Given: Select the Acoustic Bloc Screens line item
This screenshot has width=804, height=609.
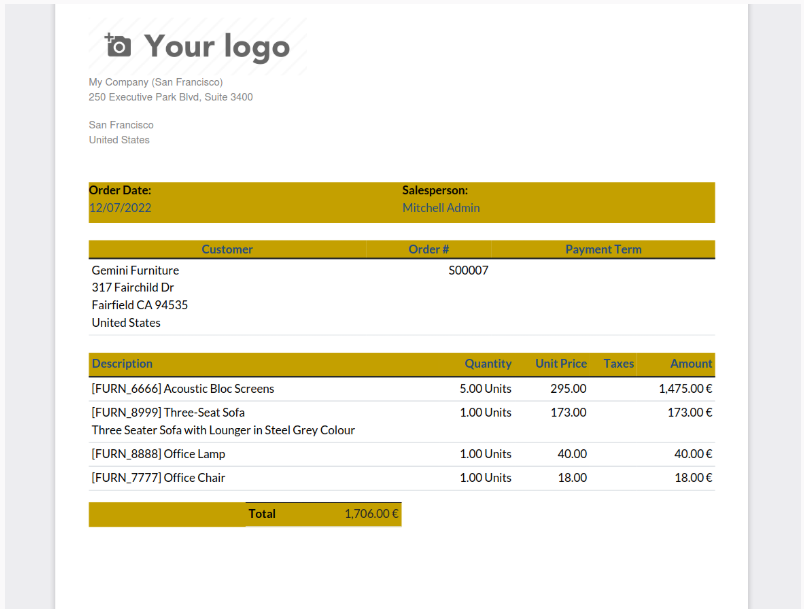Looking at the screenshot, I should pos(182,389).
